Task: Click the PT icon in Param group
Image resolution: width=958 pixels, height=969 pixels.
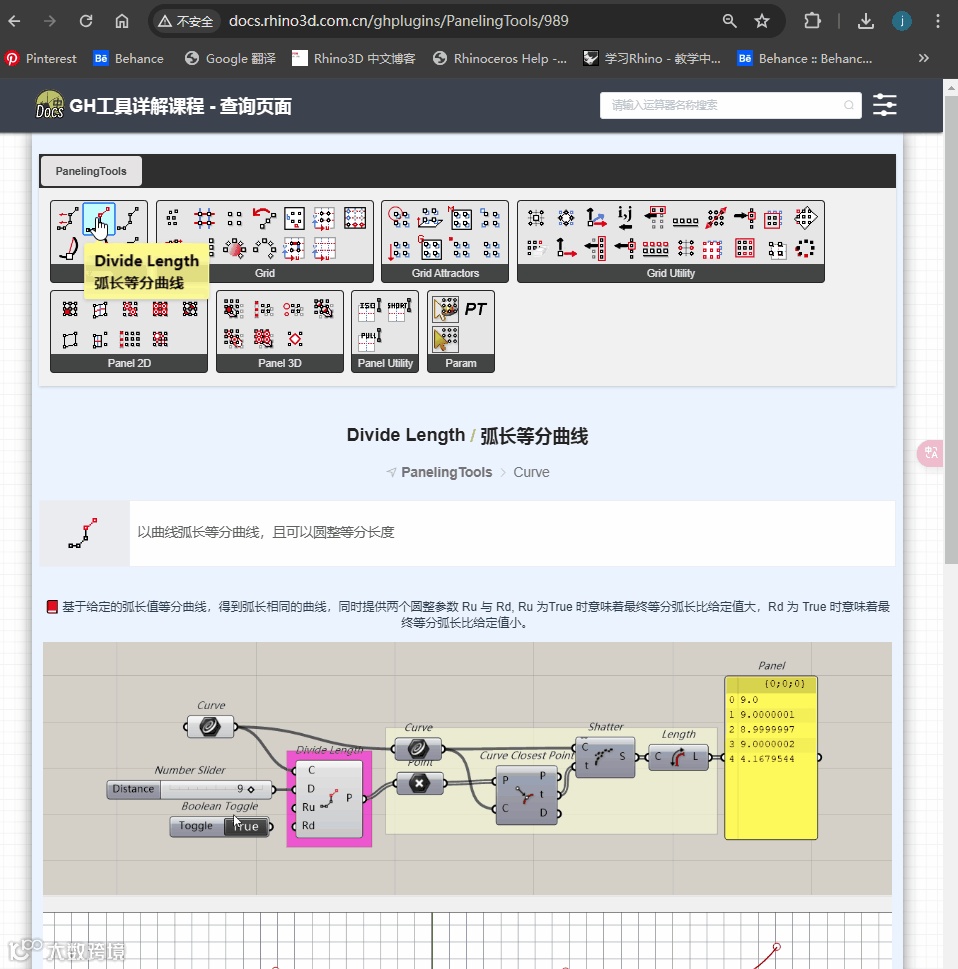Action: coord(476,309)
